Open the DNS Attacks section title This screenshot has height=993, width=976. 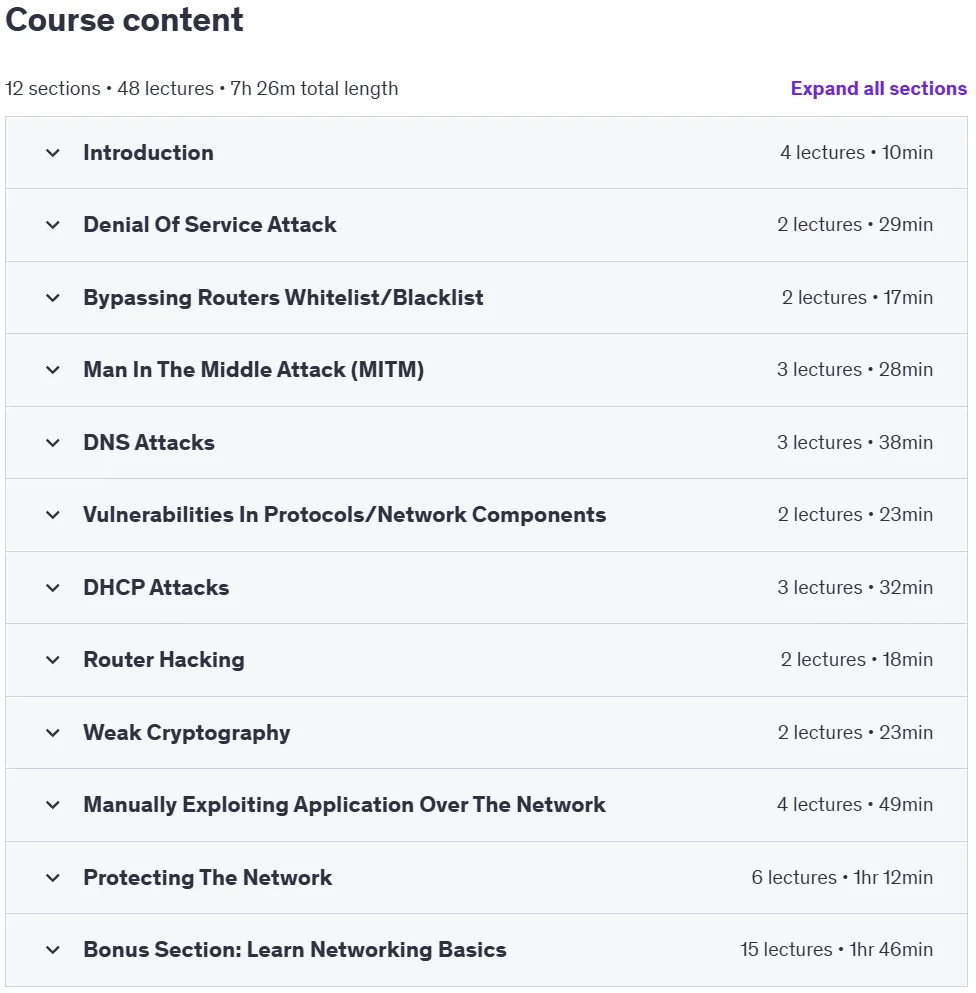(x=149, y=443)
